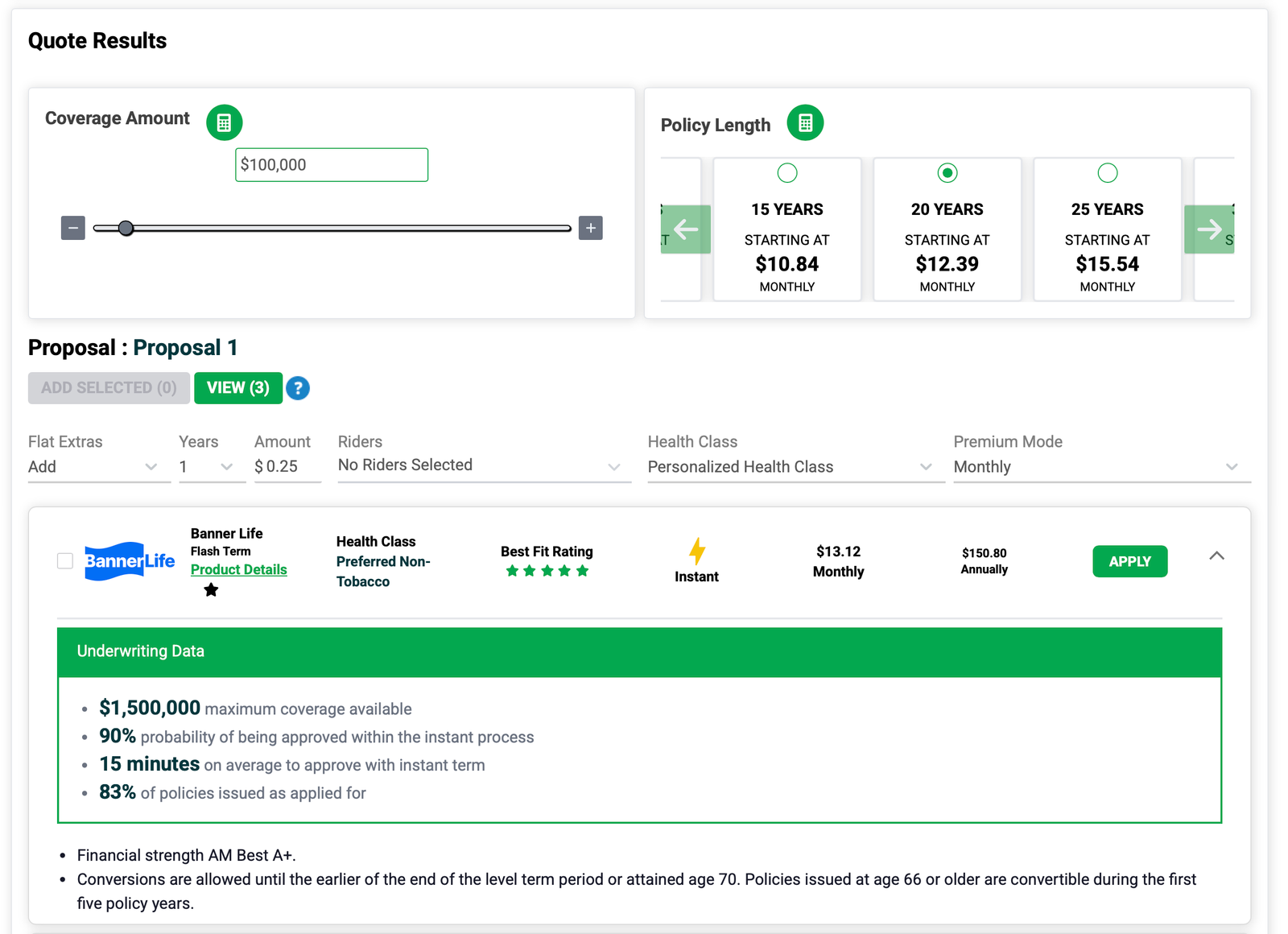Click the plus button to increase coverage

coord(590,228)
